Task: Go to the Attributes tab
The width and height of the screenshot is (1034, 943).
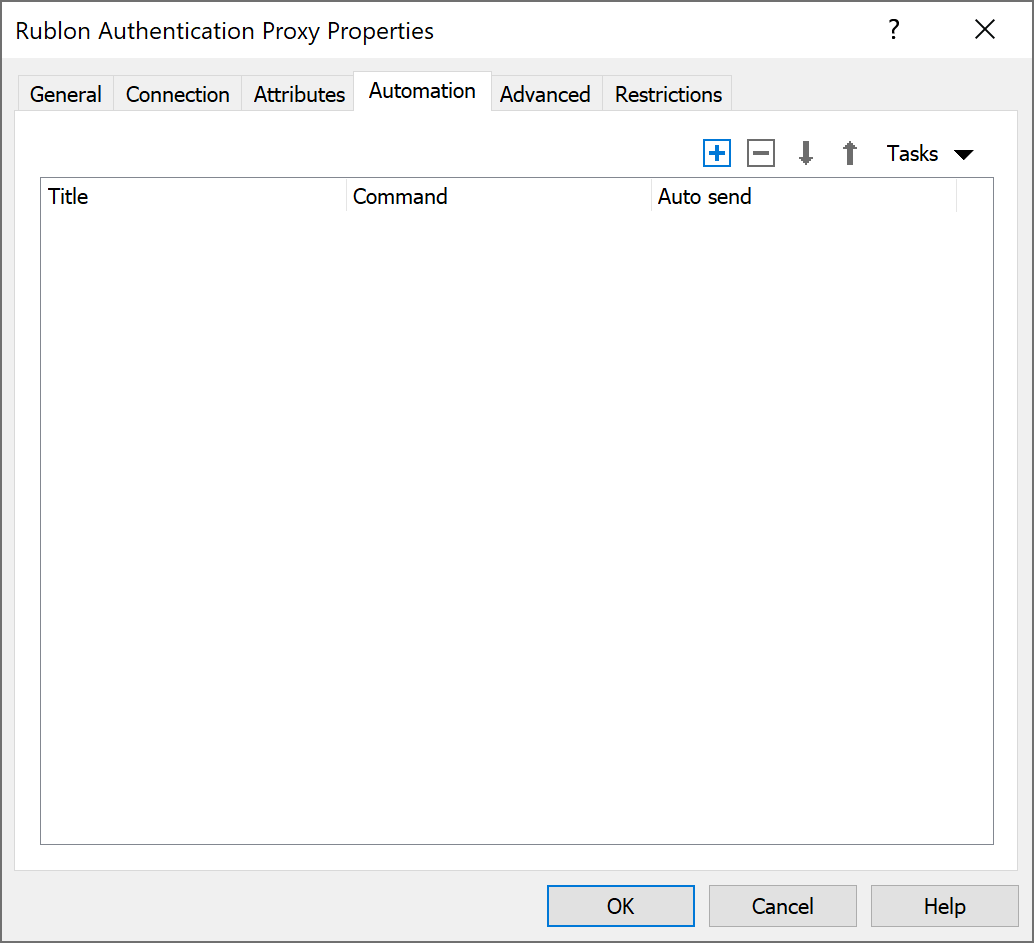Action: click(299, 94)
